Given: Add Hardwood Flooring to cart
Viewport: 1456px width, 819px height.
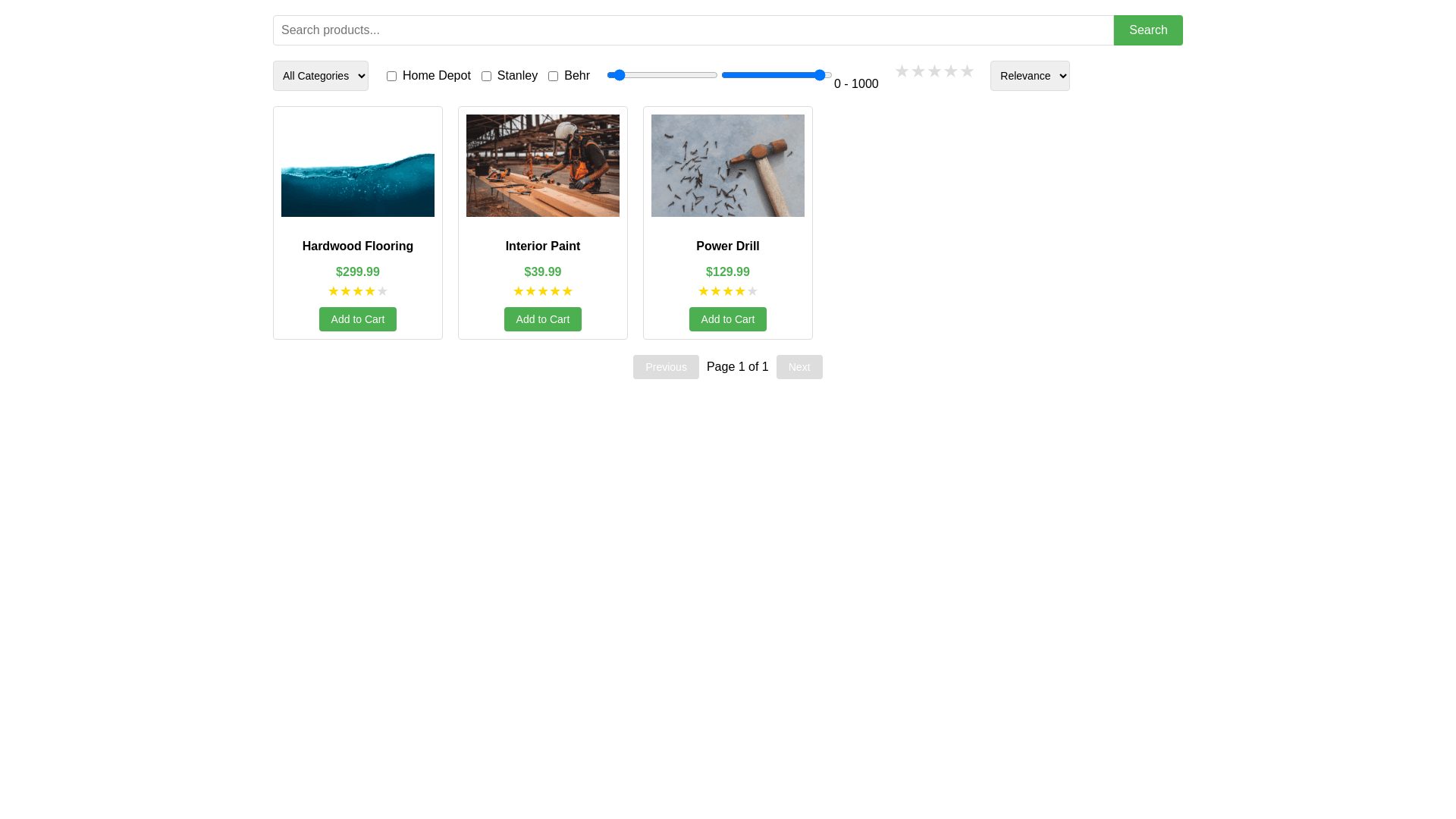Looking at the screenshot, I should pos(358,319).
